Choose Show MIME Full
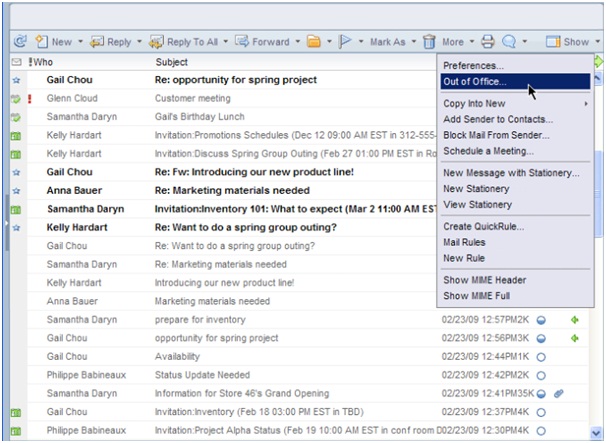The width and height of the screenshot is (606, 443). click(515, 296)
